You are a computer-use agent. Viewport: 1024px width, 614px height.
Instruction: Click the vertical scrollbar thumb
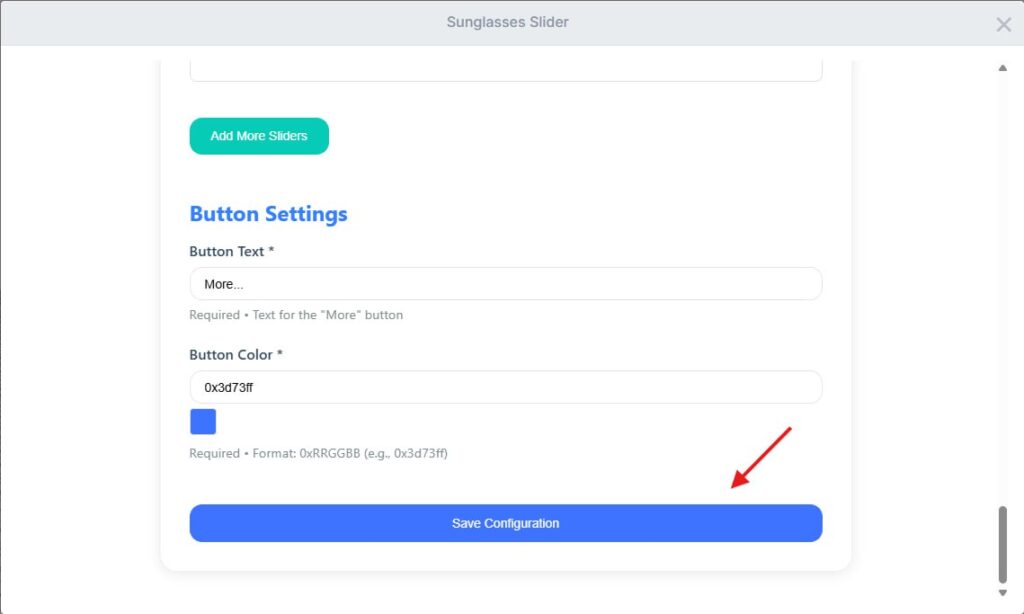point(1002,545)
